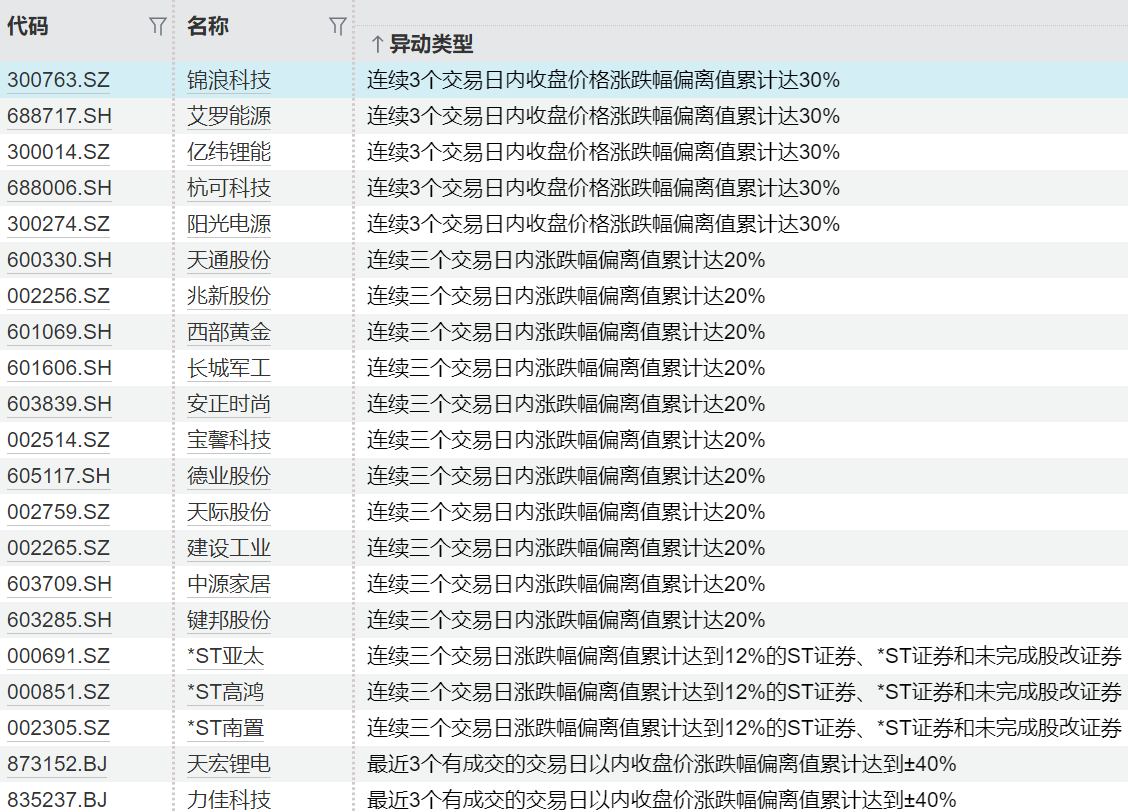Viewport: 1128px width, 812px height.
Task: Select the 12% ST deviation text in *ST南置 row
Action: coord(745,727)
